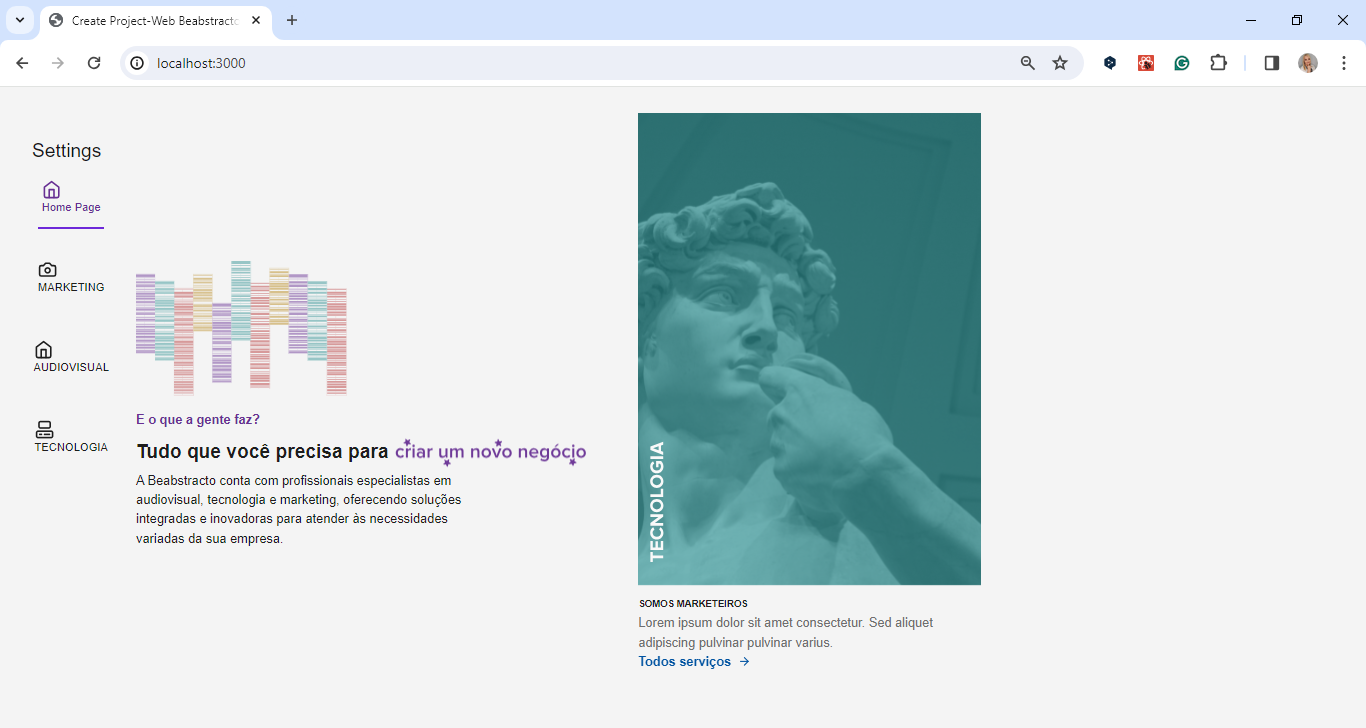Open the AUDIOVISUAL sidebar item
This screenshot has height=728, width=1366.
(71, 357)
